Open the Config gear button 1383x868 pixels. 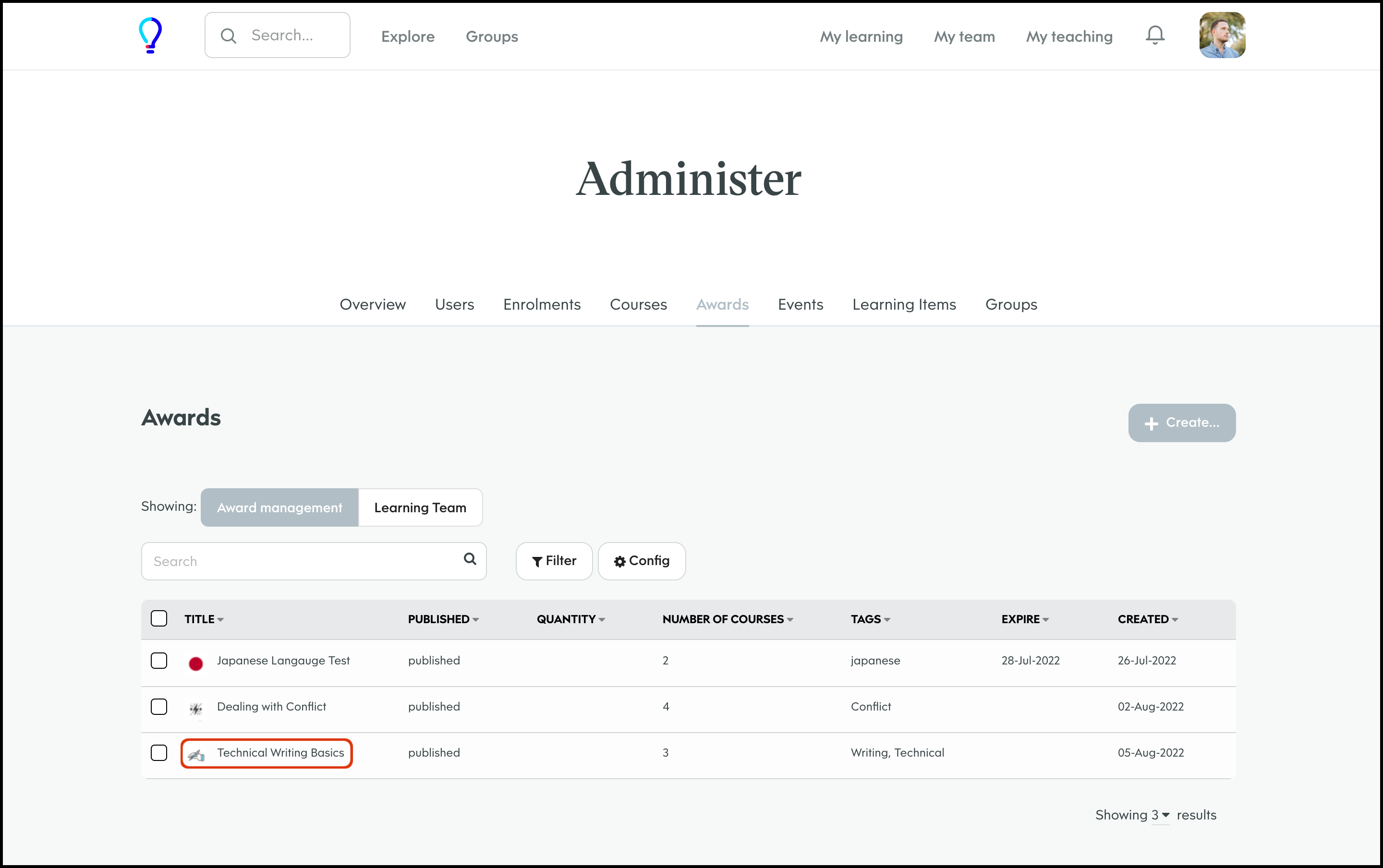pyautogui.click(x=641, y=561)
